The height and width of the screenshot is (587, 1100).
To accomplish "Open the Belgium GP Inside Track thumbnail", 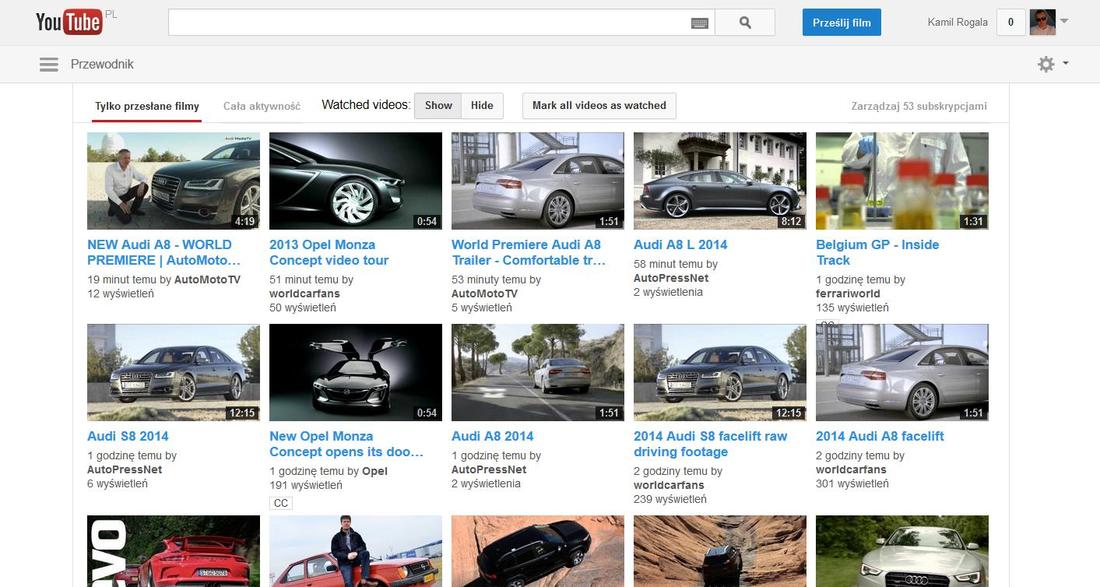I will (902, 181).
